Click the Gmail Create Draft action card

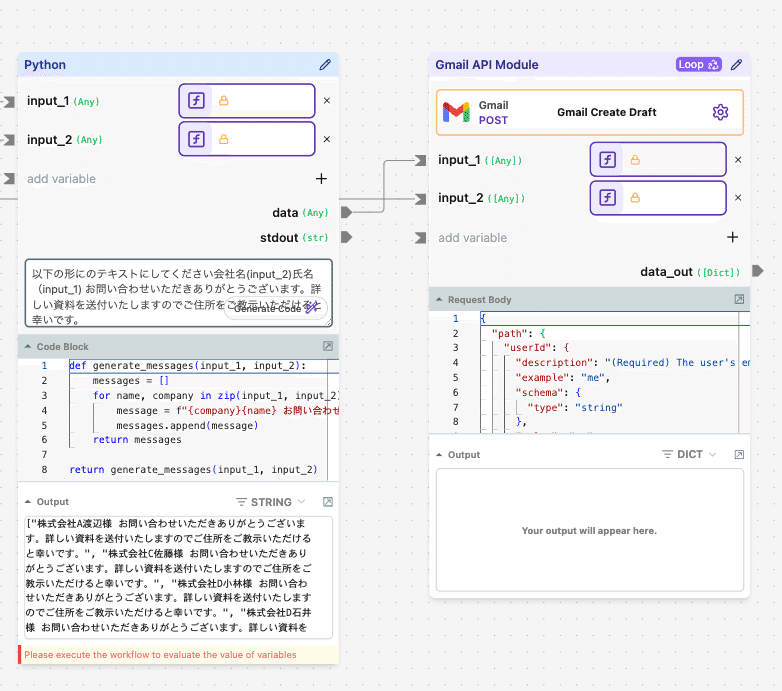coord(590,112)
